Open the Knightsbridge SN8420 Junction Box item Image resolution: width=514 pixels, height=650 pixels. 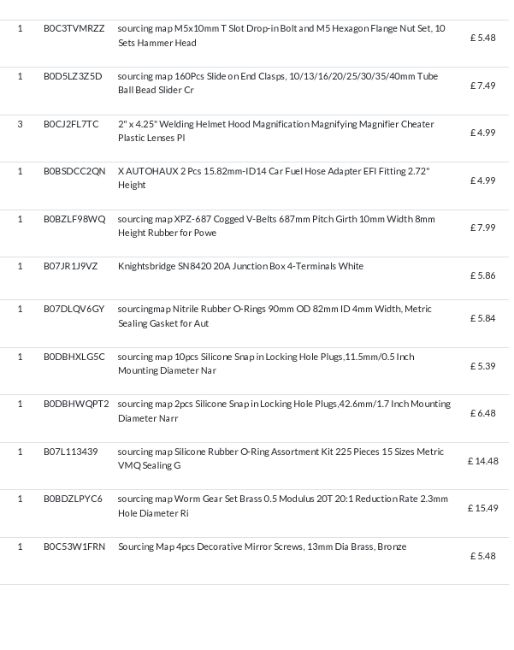click(x=241, y=266)
